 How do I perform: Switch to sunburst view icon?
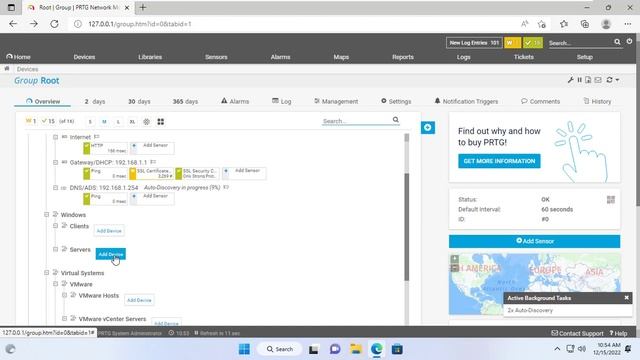point(147,122)
